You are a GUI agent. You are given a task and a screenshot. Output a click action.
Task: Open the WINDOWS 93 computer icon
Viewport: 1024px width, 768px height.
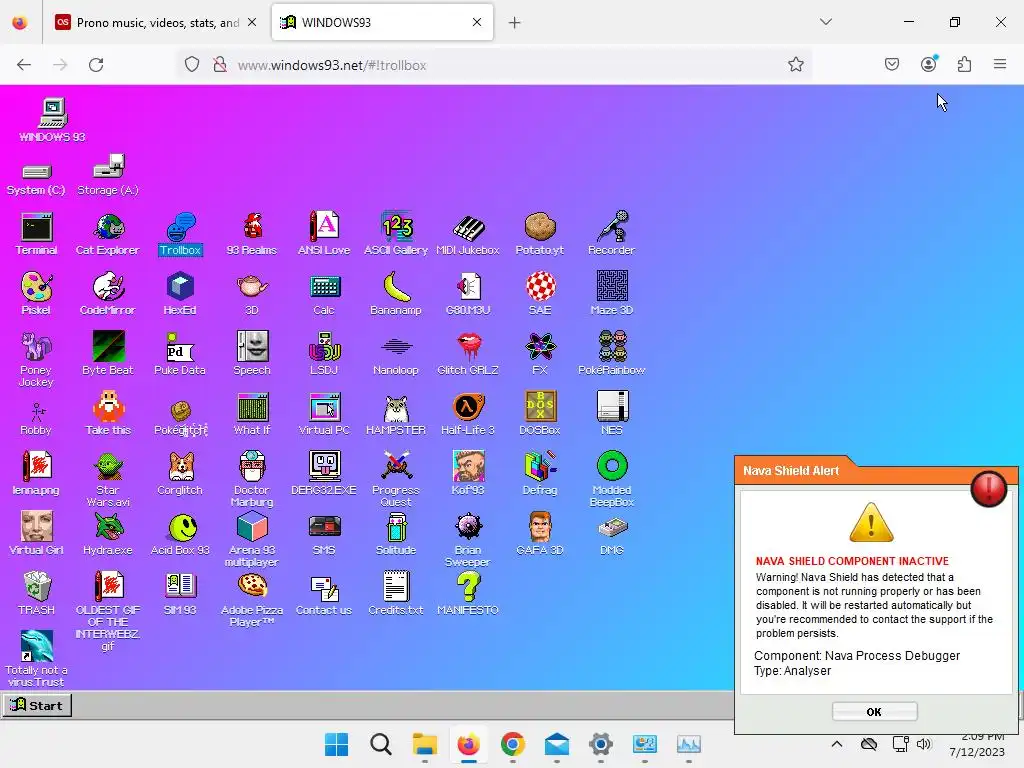(x=52, y=120)
